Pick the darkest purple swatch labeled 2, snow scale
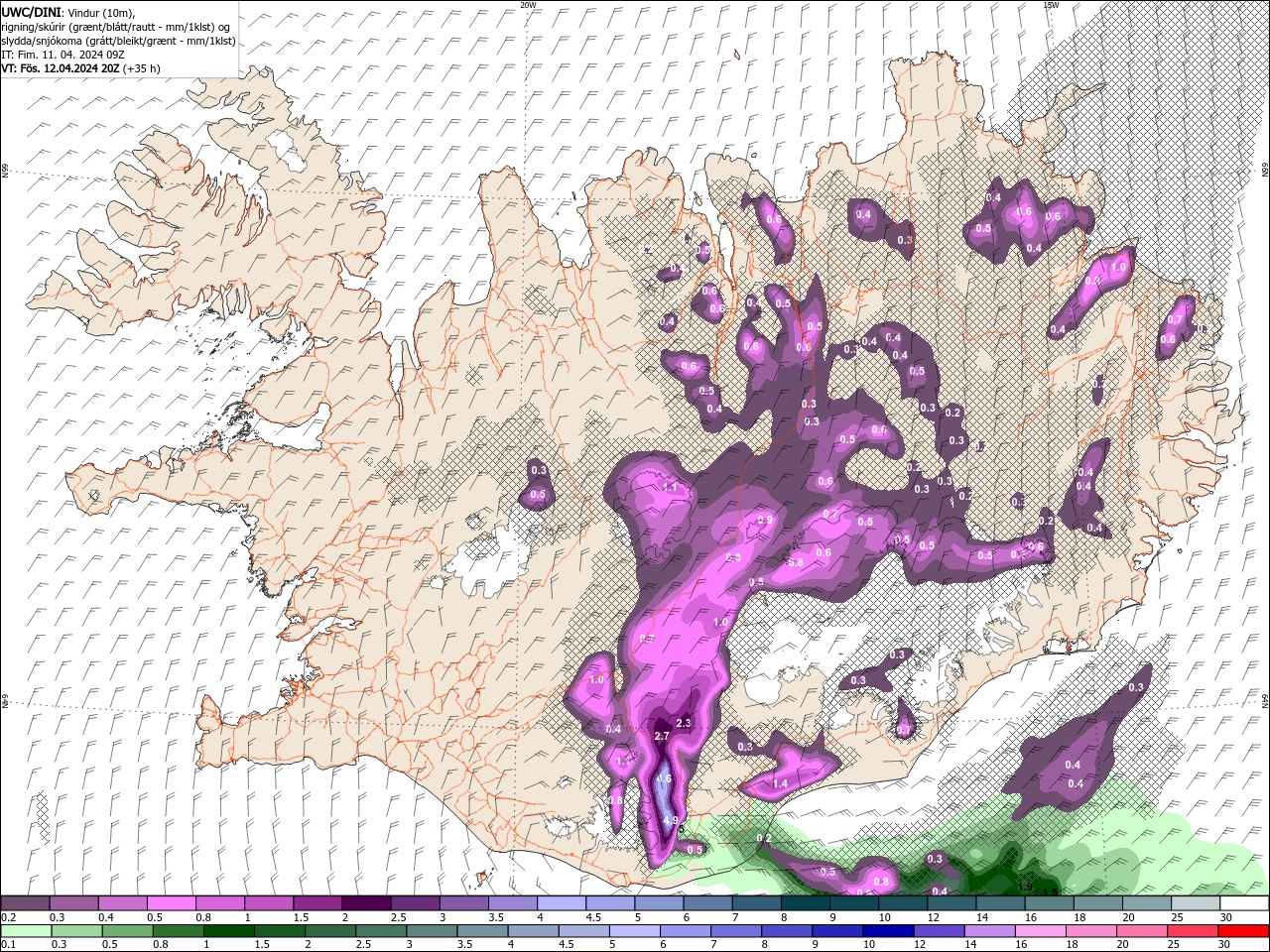Viewport: 1270px width, 952px height. point(366,903)
